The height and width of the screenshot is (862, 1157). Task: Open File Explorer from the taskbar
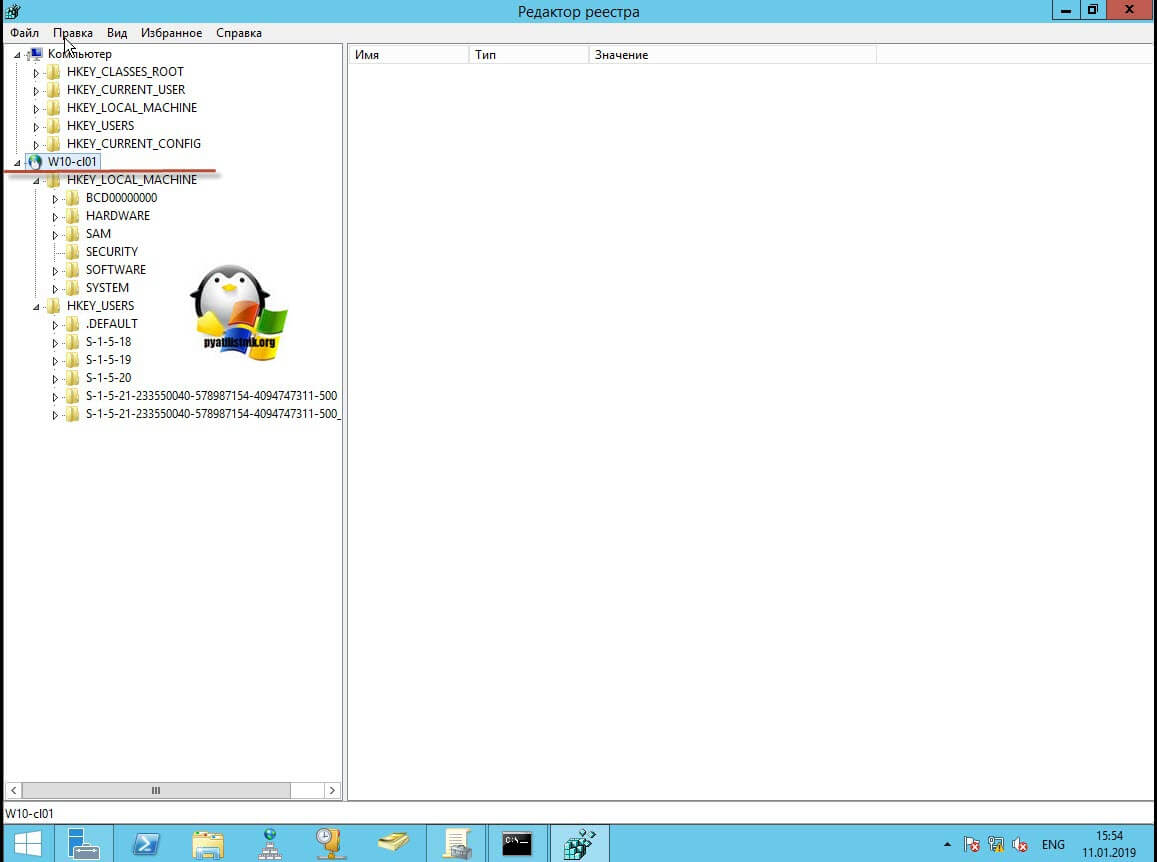point(207,843)
